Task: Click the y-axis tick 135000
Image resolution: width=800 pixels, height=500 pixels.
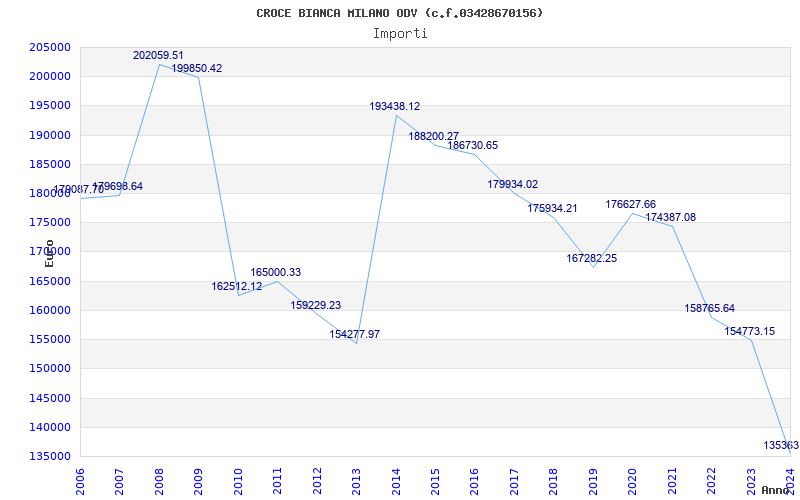Action: (x=50, y=456)
